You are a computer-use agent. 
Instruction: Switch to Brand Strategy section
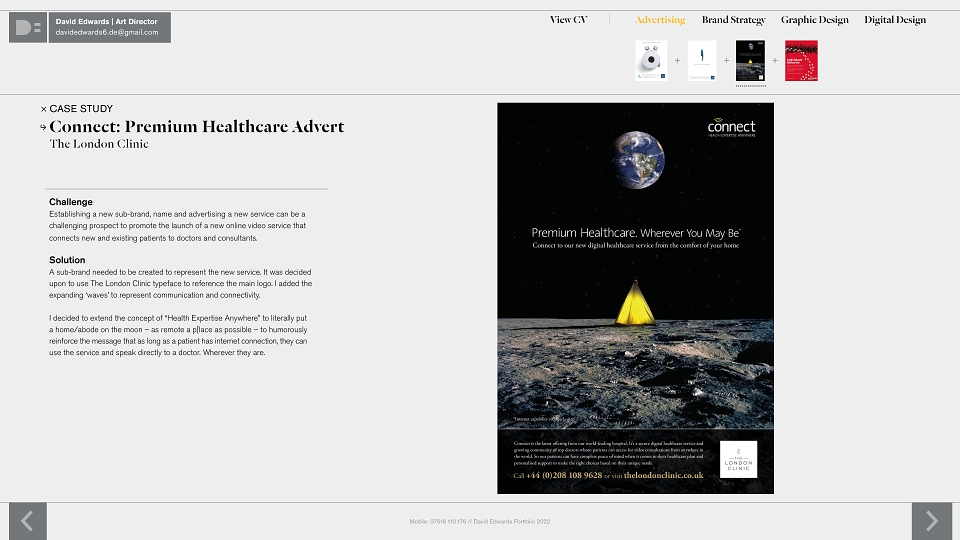[x=733, y=20]
